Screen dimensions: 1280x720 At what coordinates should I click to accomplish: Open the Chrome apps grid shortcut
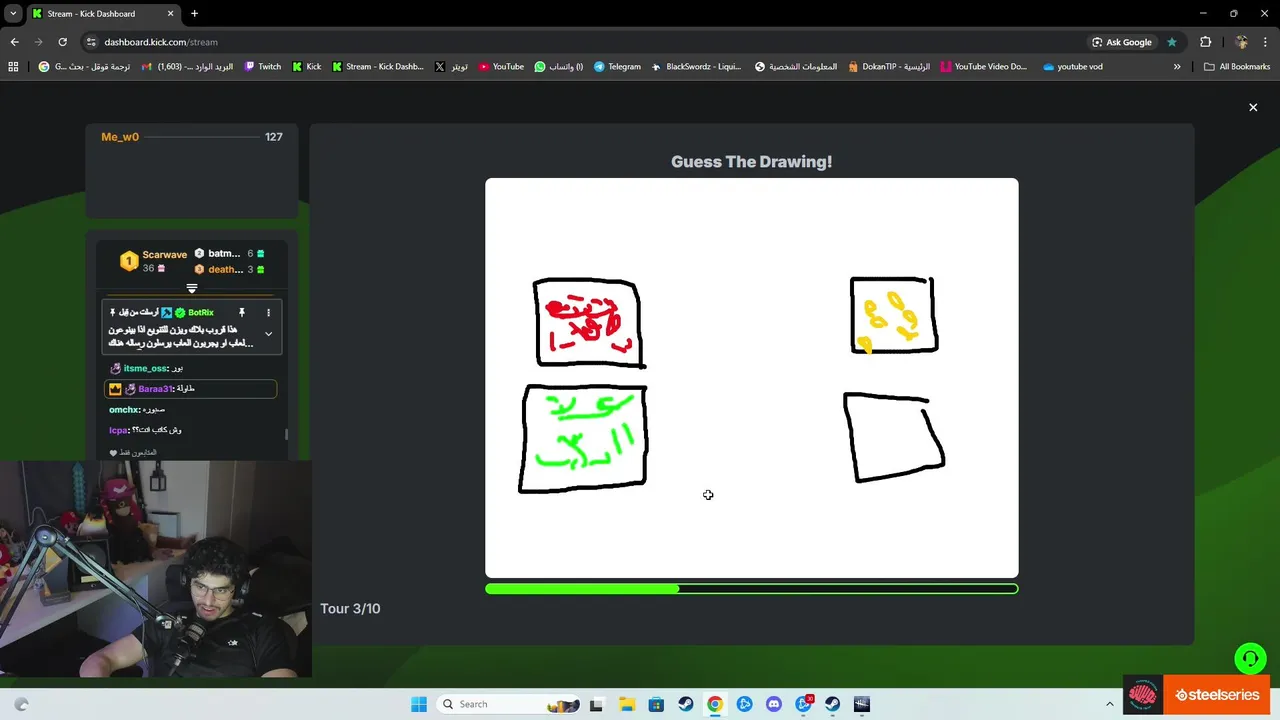(13, 67)
